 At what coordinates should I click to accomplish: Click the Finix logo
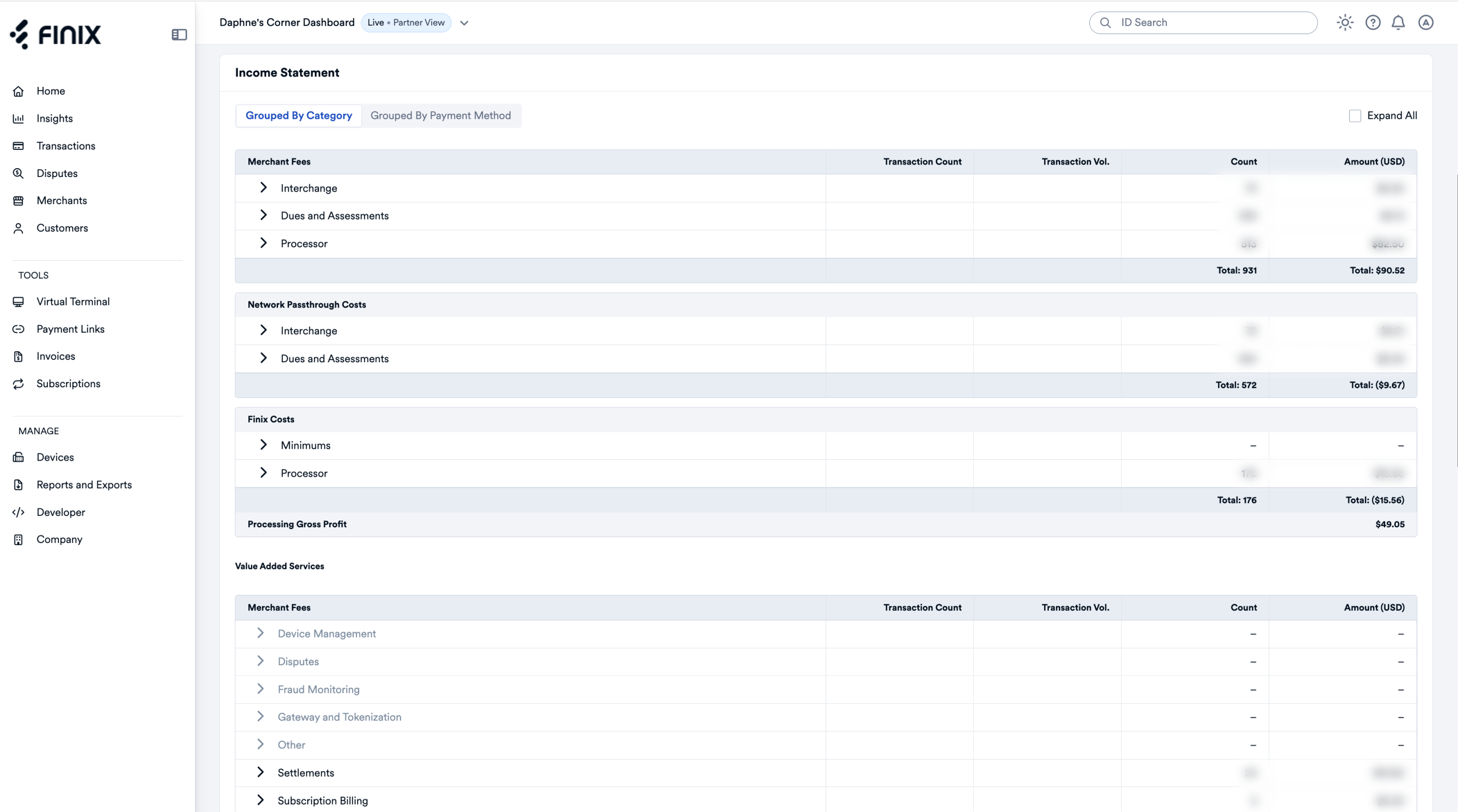[56, 34]
